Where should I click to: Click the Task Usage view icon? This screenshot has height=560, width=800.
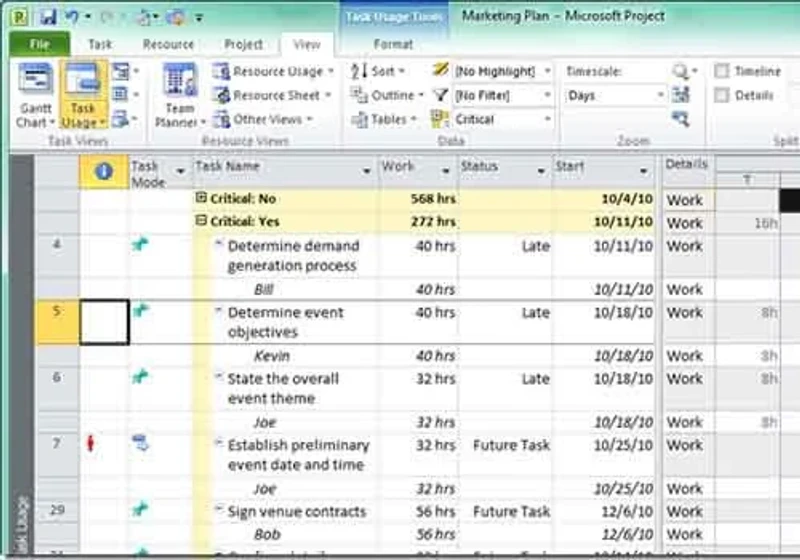[83, 79]
